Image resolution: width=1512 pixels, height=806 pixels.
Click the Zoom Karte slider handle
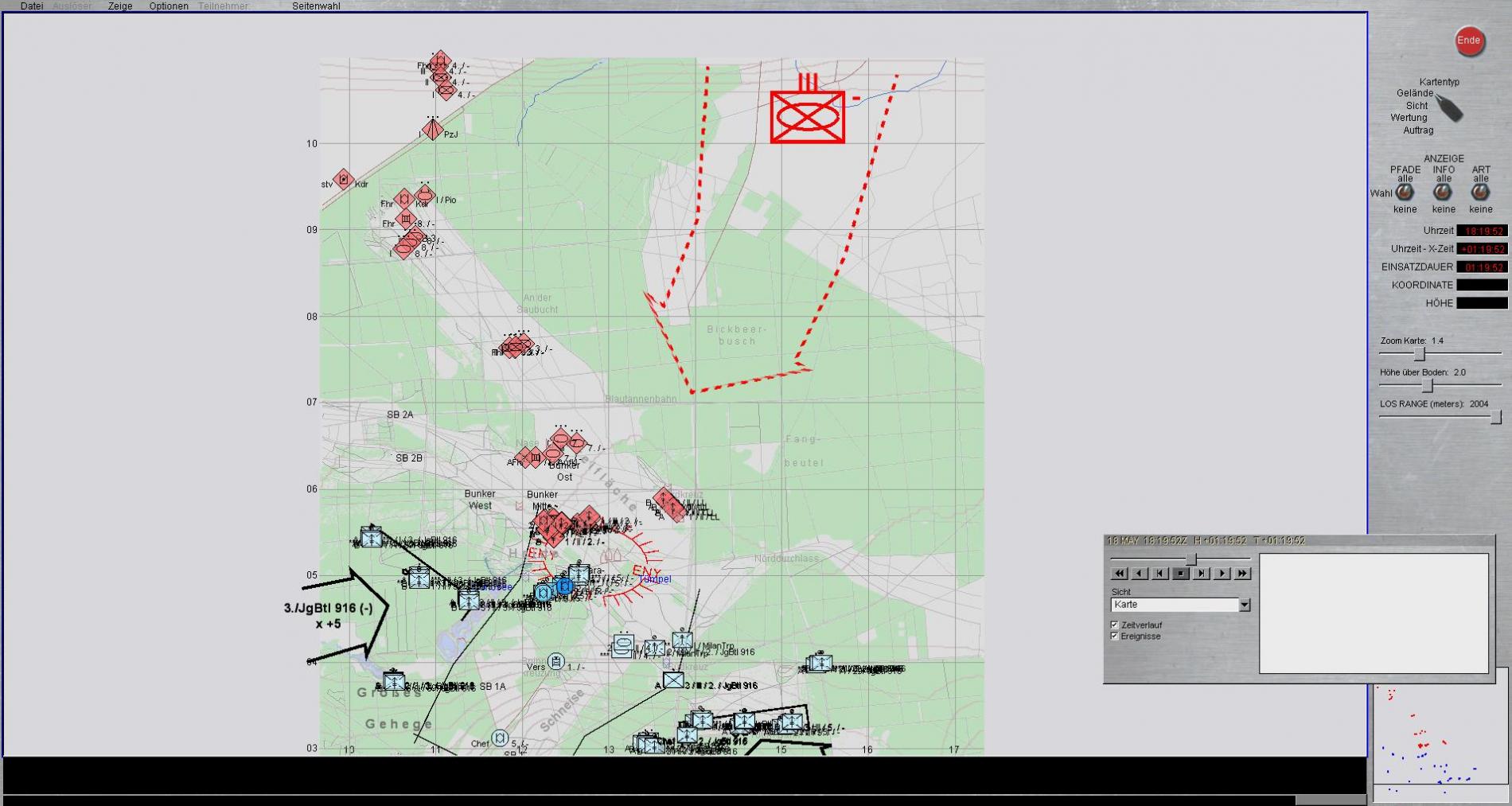[x=1418, y=353]
